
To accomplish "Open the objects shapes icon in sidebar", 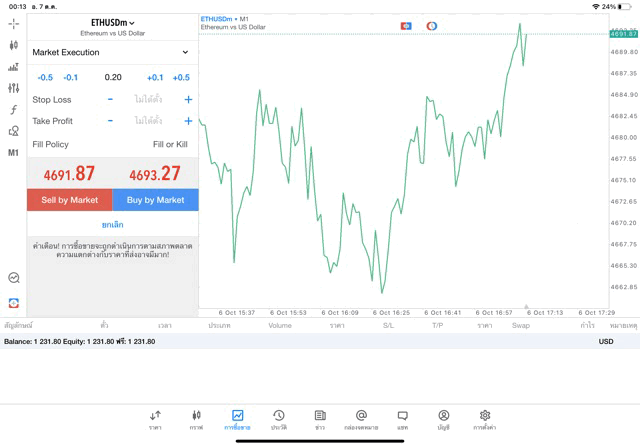I will pos(13,132).
